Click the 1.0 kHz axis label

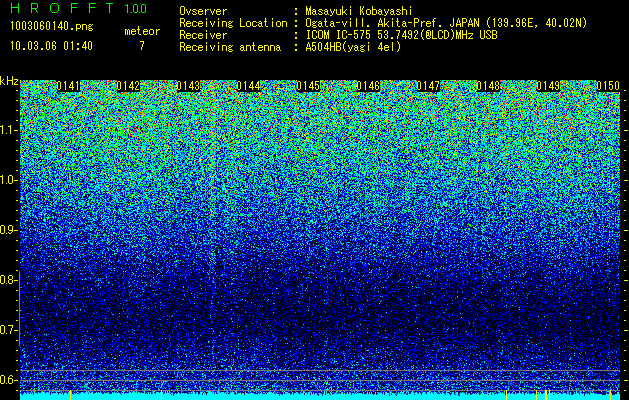[x=8, y=180]
